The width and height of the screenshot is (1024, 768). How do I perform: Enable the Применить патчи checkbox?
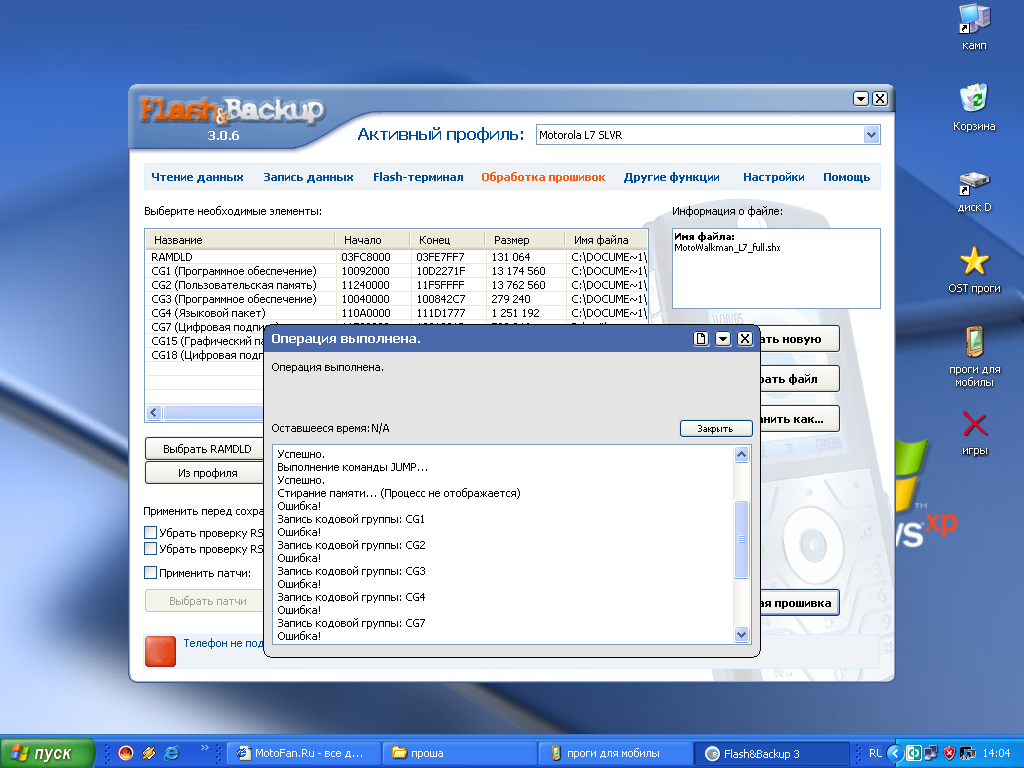click(150, 573)
